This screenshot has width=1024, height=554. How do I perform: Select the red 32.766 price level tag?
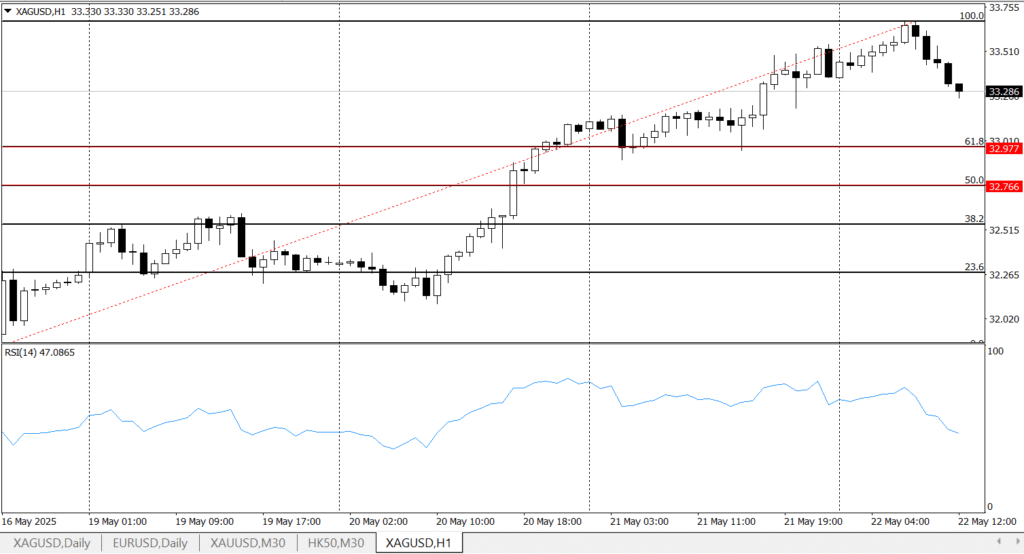(1003, 186)
